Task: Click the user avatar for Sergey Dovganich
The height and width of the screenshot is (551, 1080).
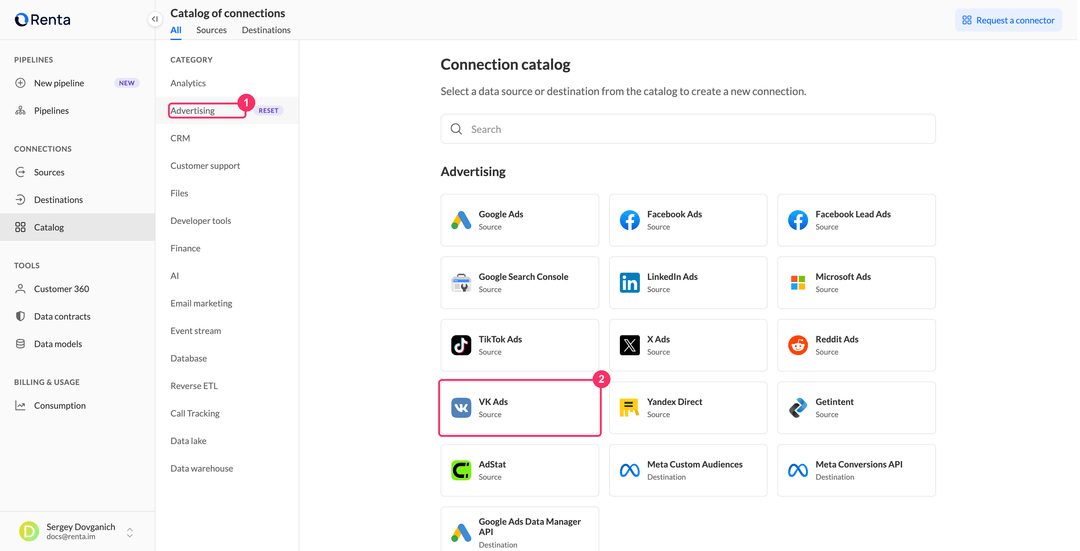Action: [x=29, y=531]
